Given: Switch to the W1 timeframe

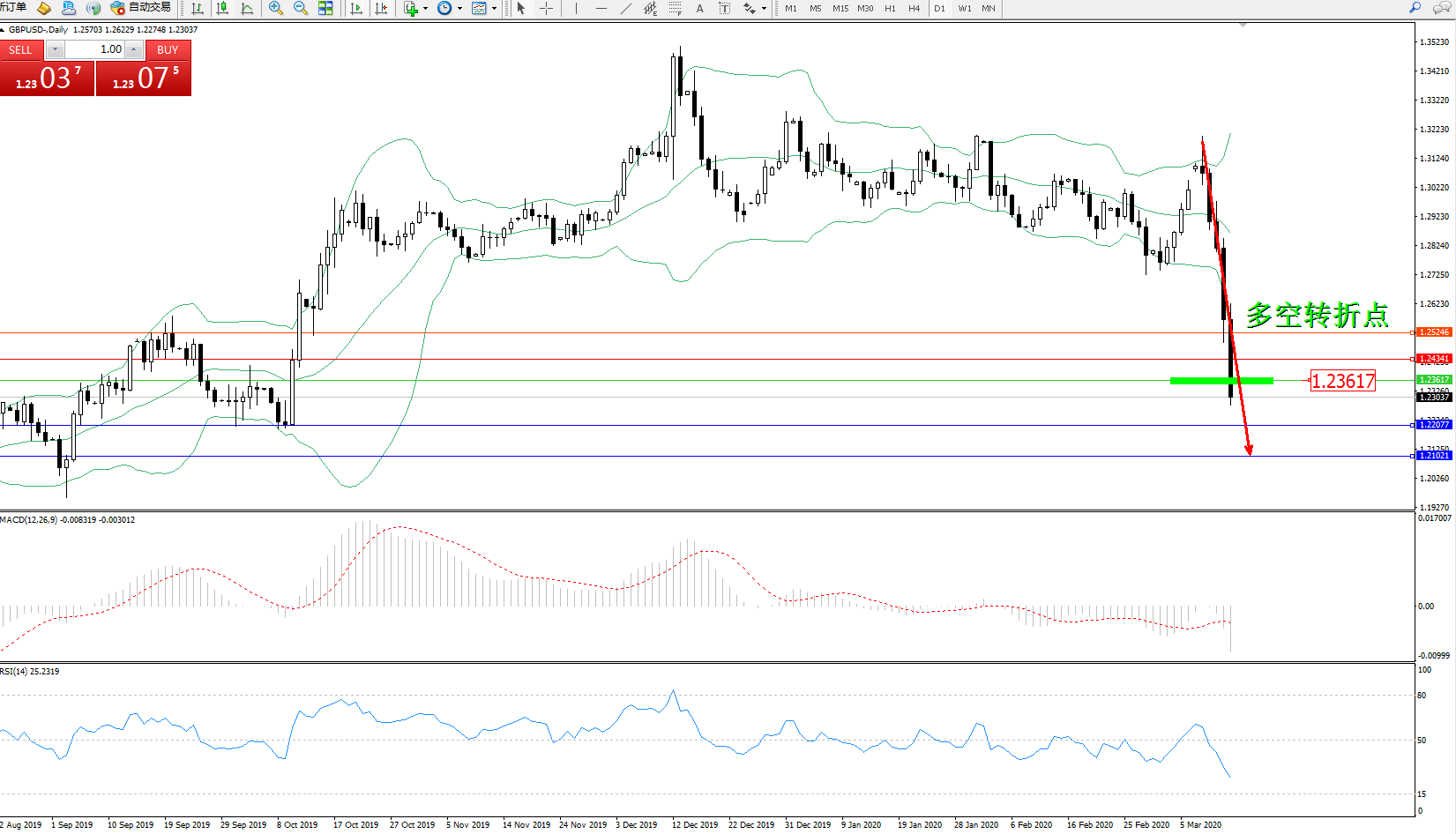Looking at the screenshot, I should (x=964, y=9).
